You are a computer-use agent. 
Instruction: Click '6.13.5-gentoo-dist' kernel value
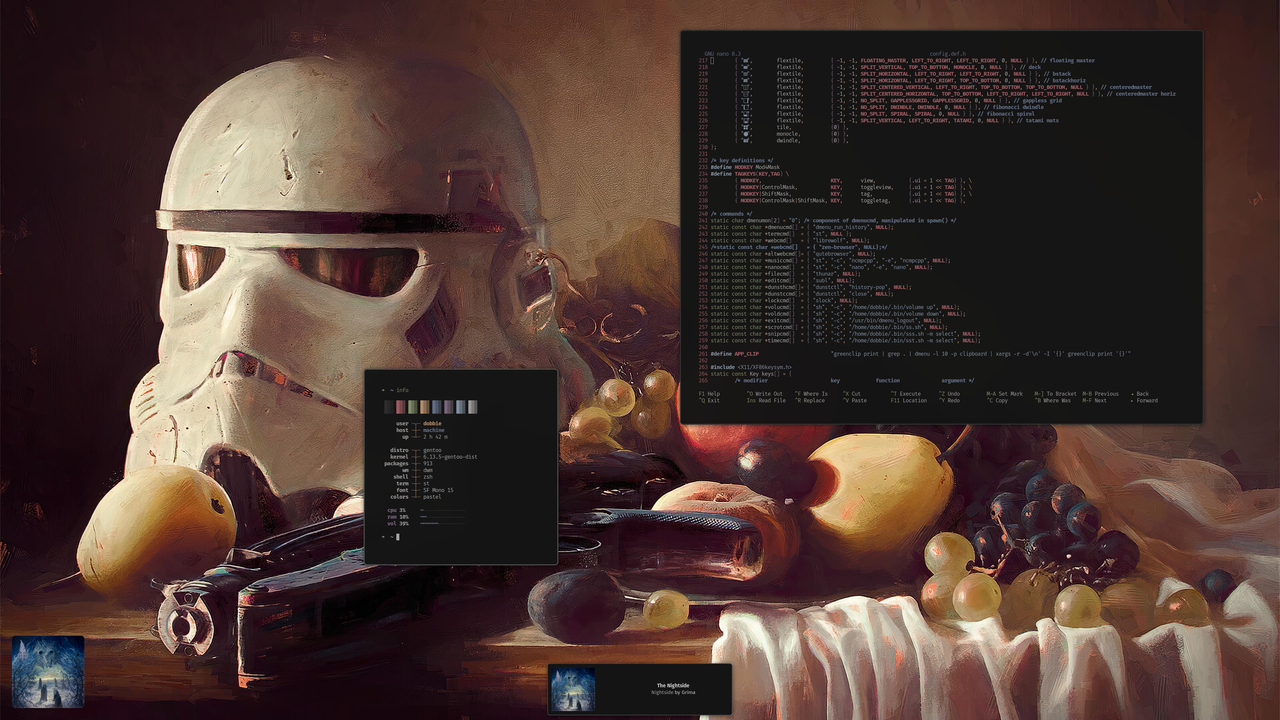point(450,457)
